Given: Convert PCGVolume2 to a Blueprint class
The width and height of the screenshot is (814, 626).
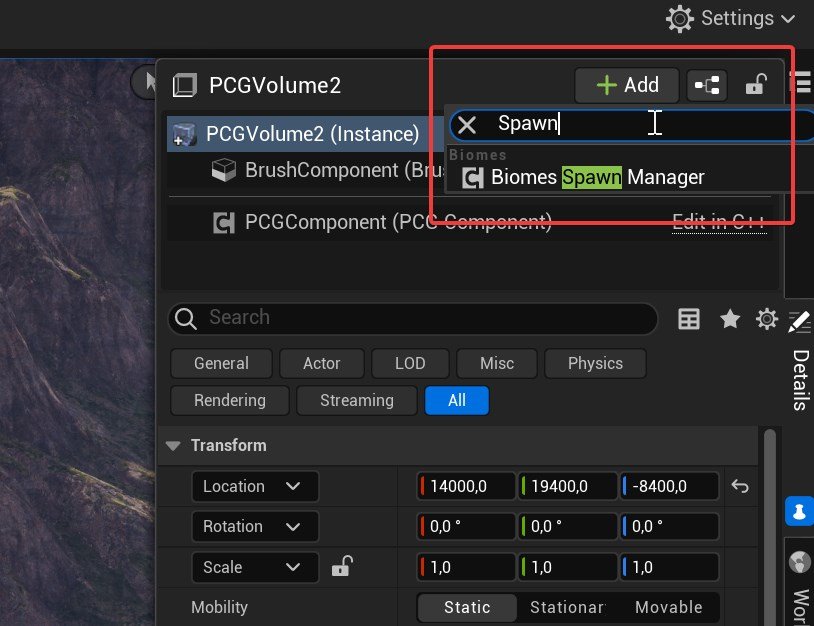Looking at the screenshot, I should [x=707, y=85].
